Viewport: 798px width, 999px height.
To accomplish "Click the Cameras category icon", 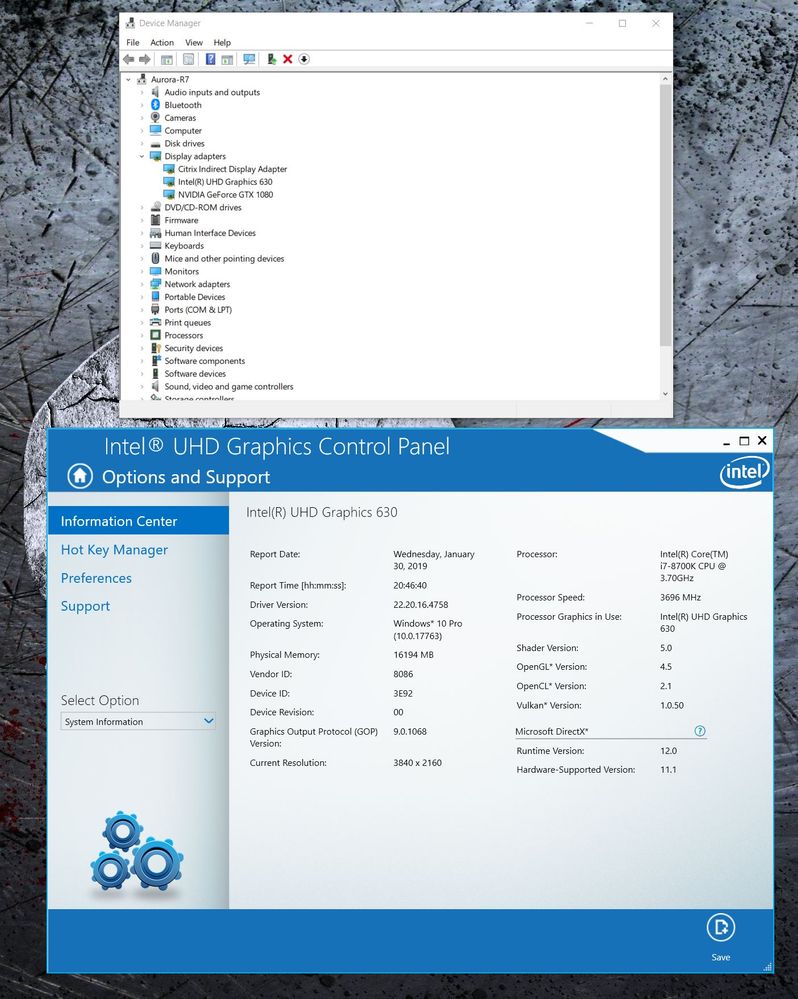I will click(155, 117).
